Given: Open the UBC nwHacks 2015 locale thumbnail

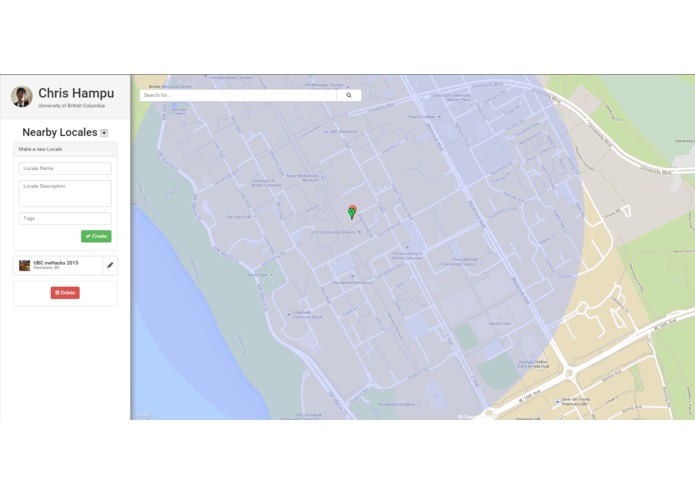Looking at the screenshot, I should coord(24,265).
